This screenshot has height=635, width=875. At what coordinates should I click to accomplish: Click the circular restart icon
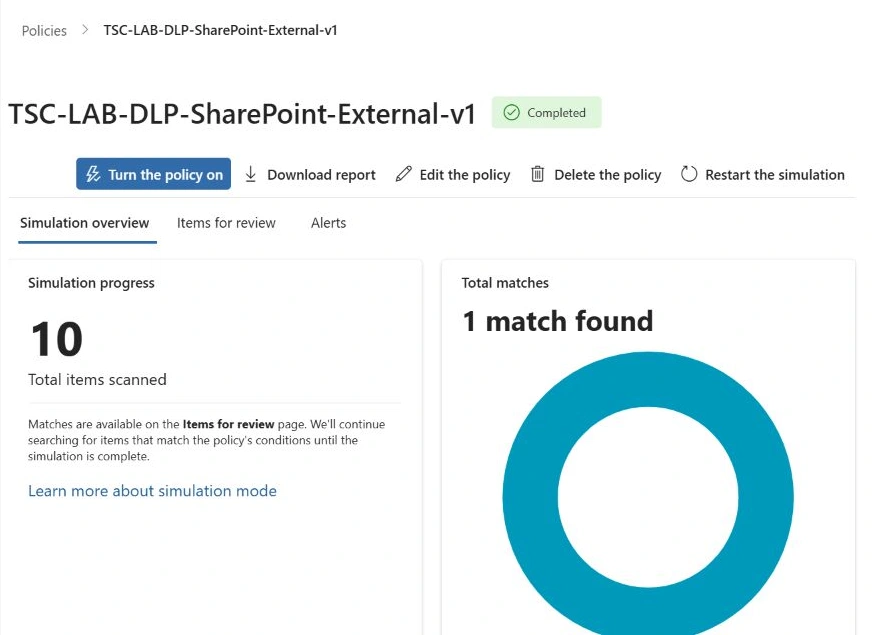(689, 174)
